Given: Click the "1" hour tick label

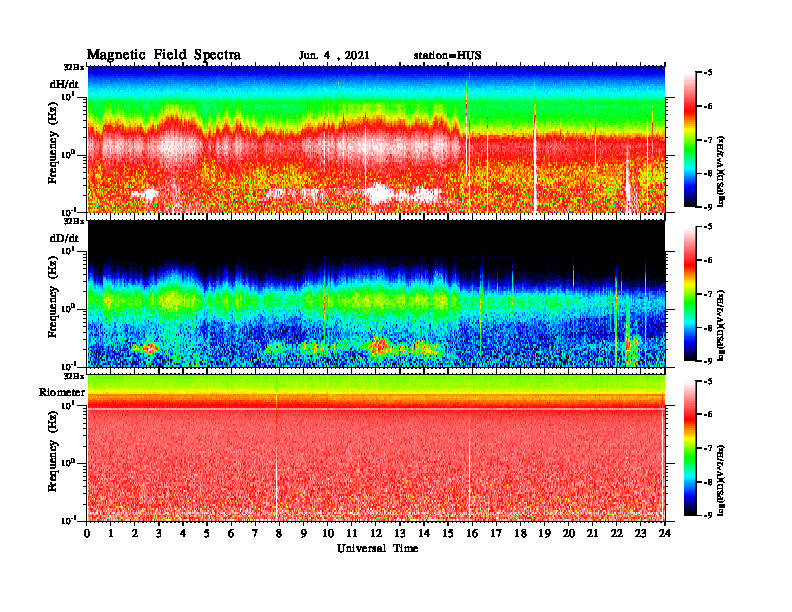Looking at the screenshot, I should tap(111, 533).
